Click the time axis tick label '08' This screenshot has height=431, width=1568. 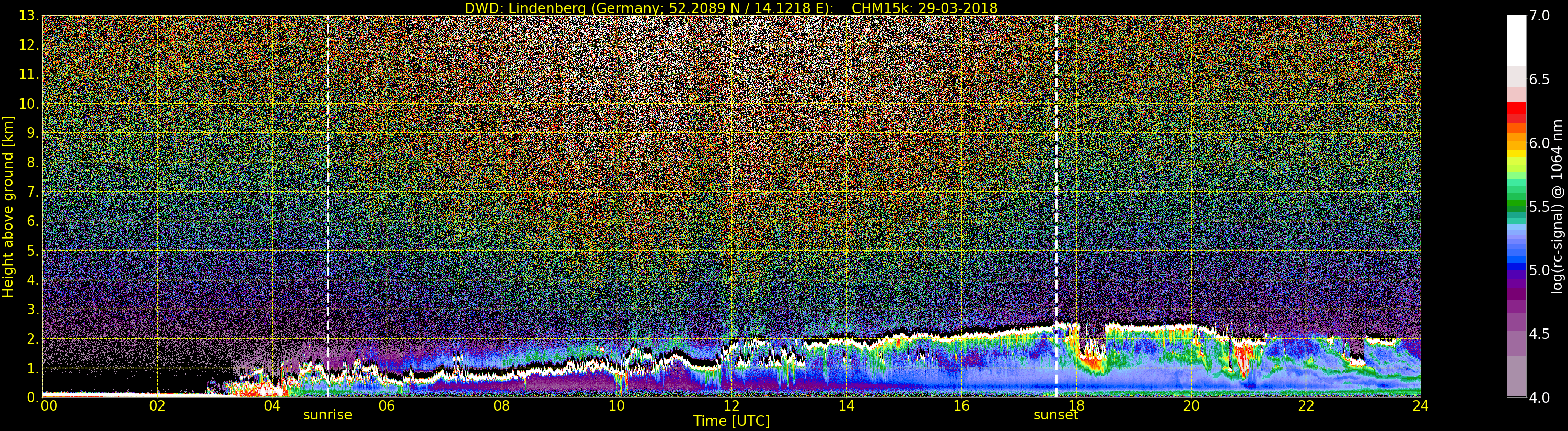(502, 405)
